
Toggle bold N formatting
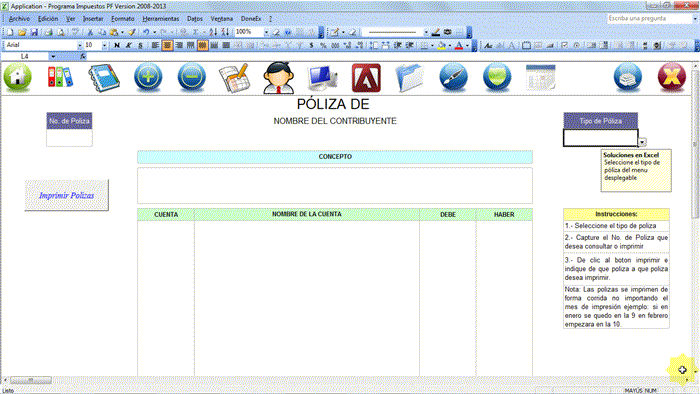(117, 45)
